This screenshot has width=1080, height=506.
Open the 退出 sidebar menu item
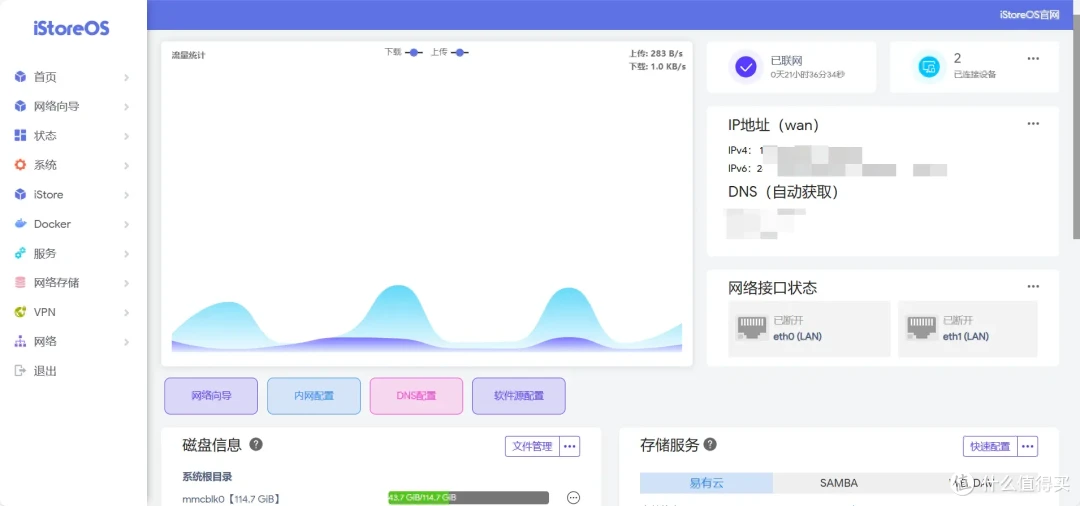(x=72, y=371)
